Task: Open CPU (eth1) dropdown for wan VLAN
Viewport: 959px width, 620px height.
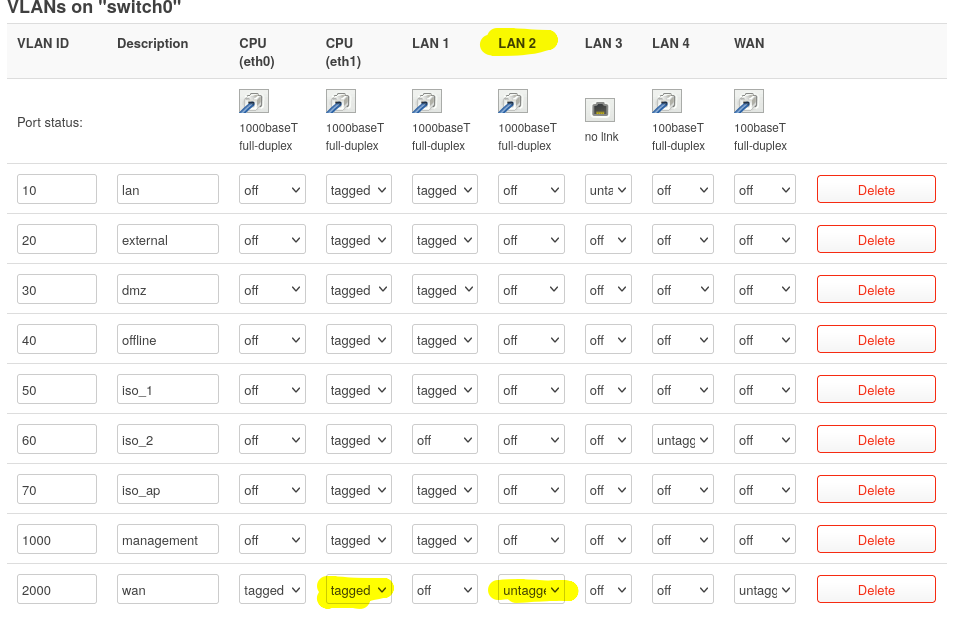Action: 358,590
